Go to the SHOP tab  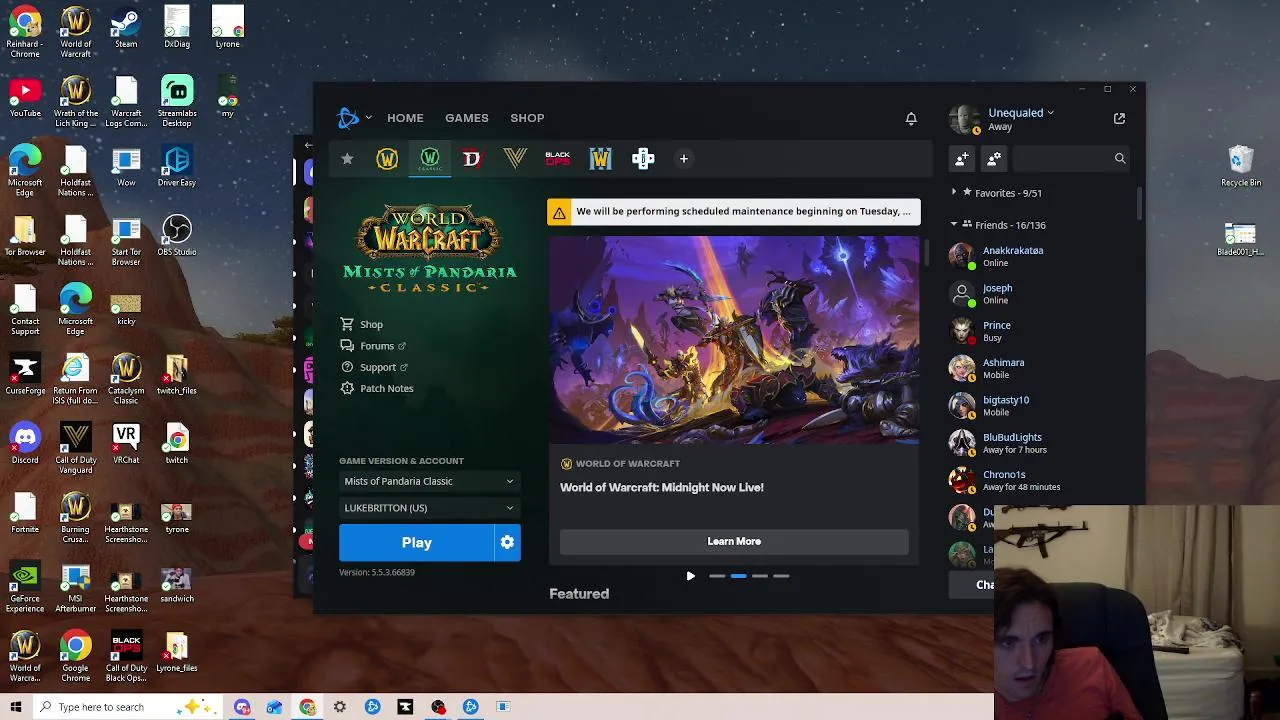point(527,118)
